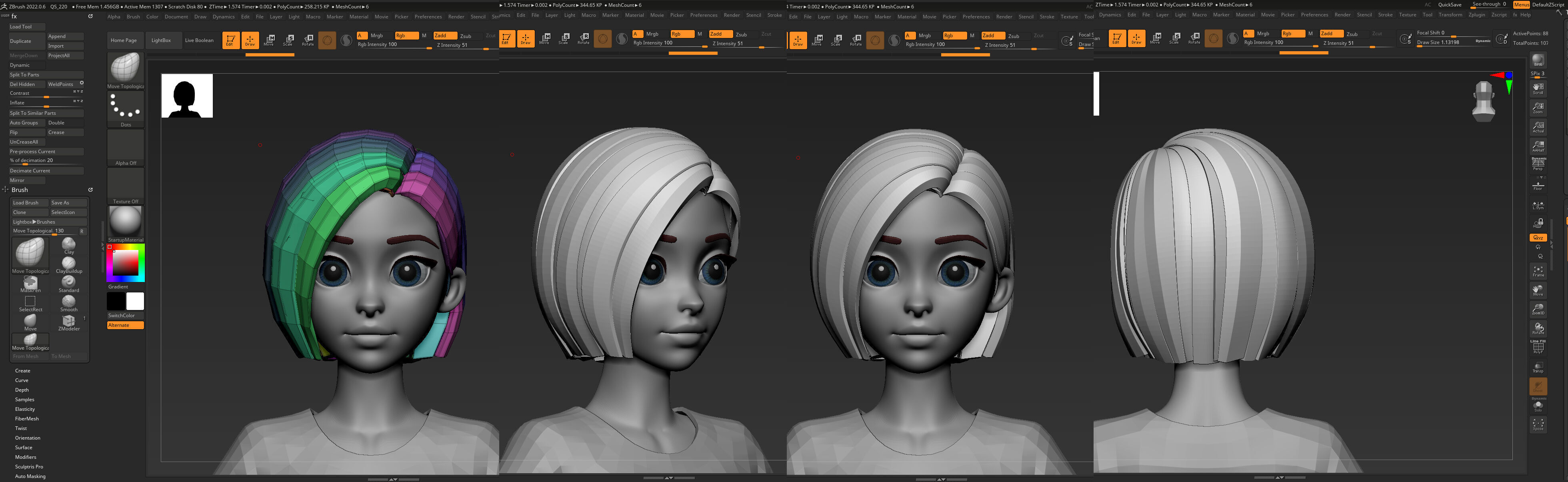The width and height of the screenshot is (1568, 482).
Task: Select the ClayBuildup brush icon
Action: click(x=69, y=265)
